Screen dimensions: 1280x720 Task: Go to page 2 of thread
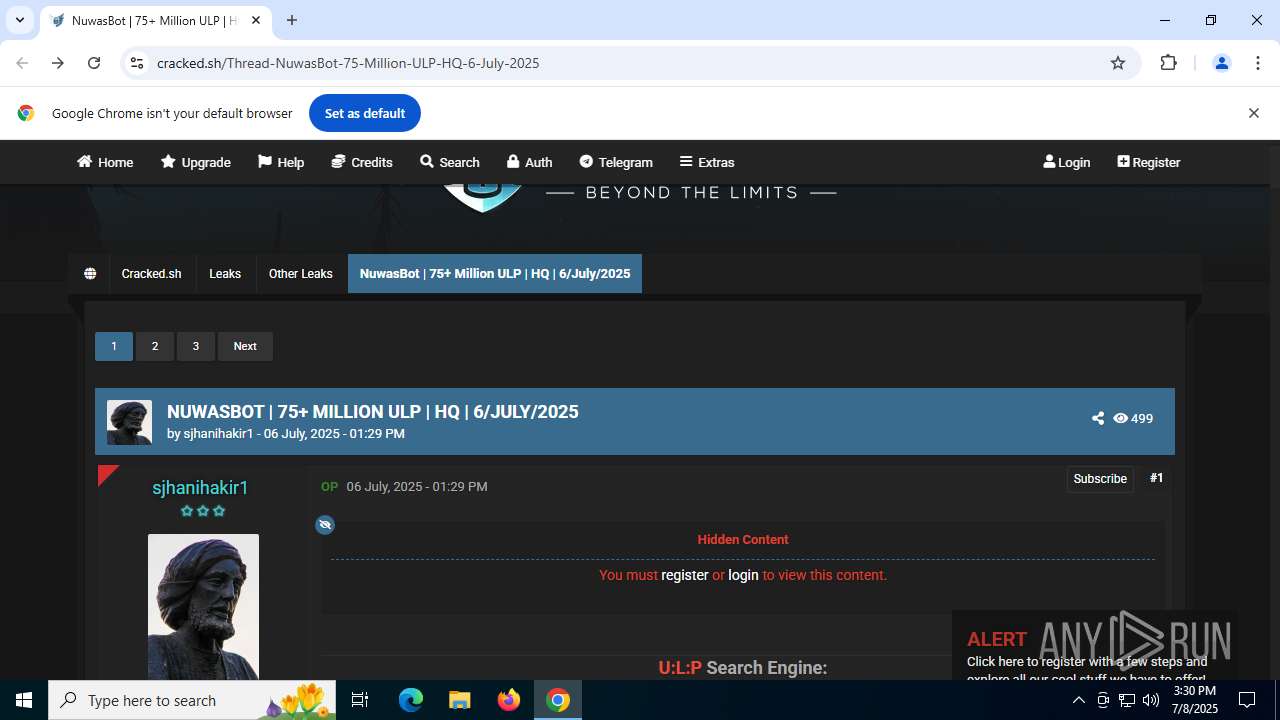155,346
